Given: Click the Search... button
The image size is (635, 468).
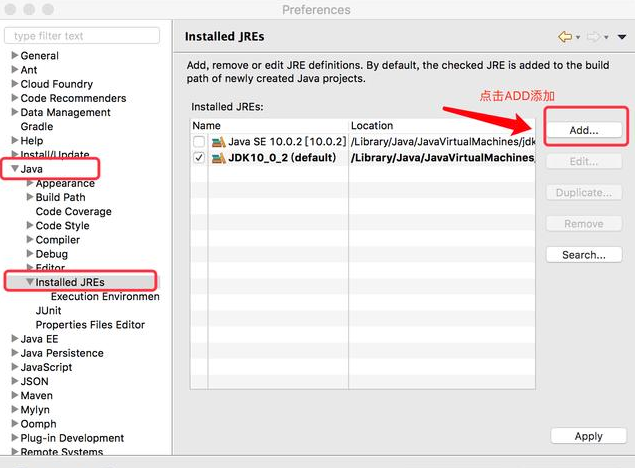Looking at the screenshot, I should (583, 255).
